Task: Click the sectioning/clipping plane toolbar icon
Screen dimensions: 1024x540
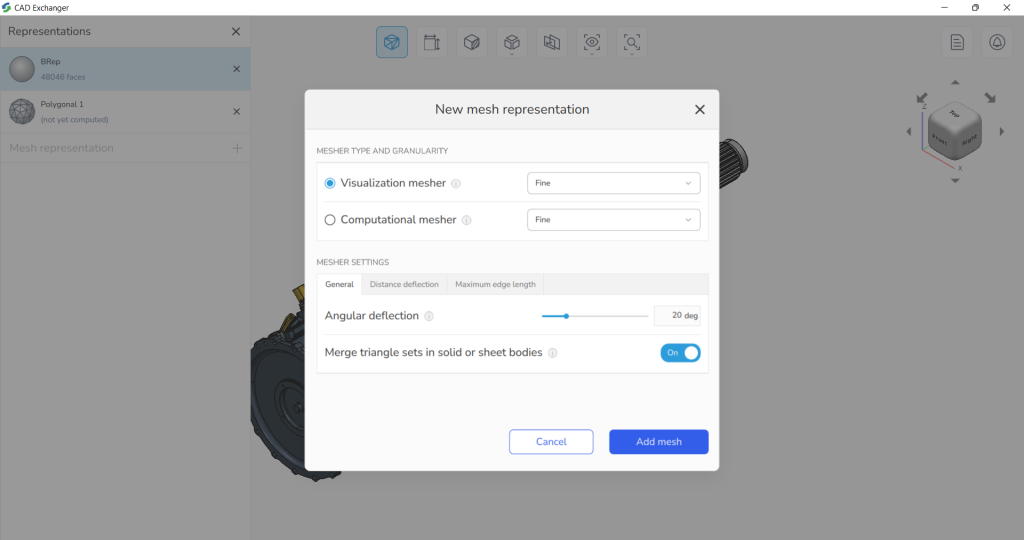Action: (552, 42)
